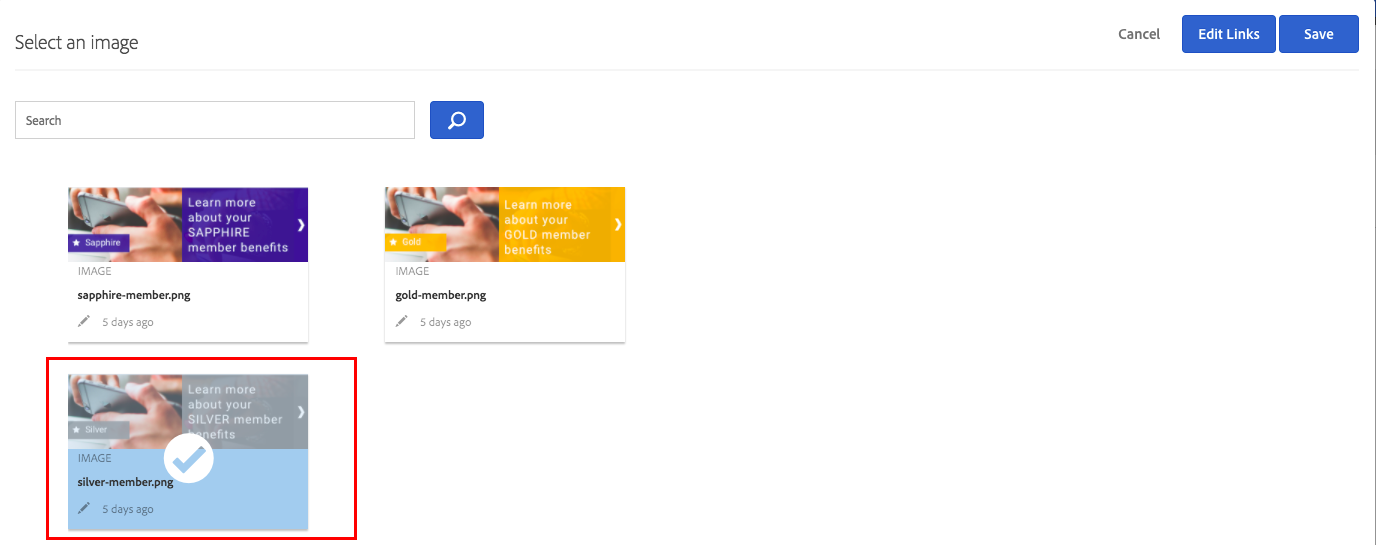Click the Cancel link
1376x545 pixels.
coord(1139,34)
